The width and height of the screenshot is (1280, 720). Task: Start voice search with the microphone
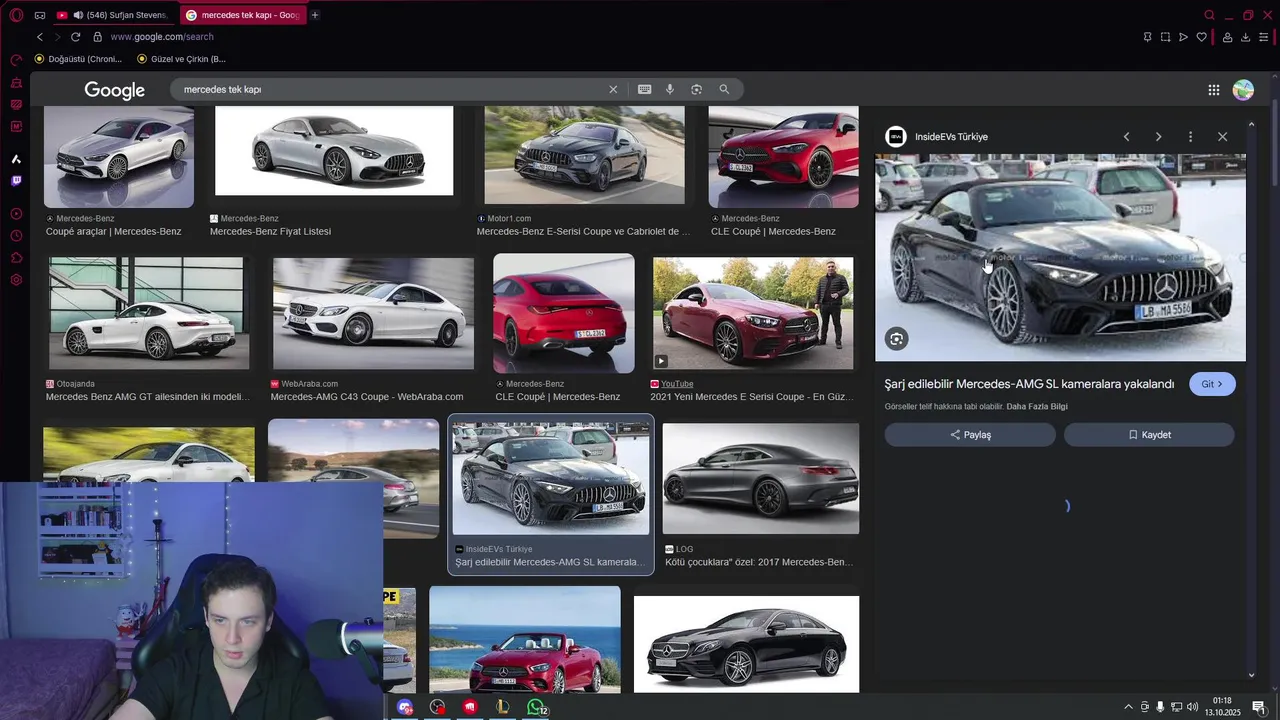(x=670, y=89)
